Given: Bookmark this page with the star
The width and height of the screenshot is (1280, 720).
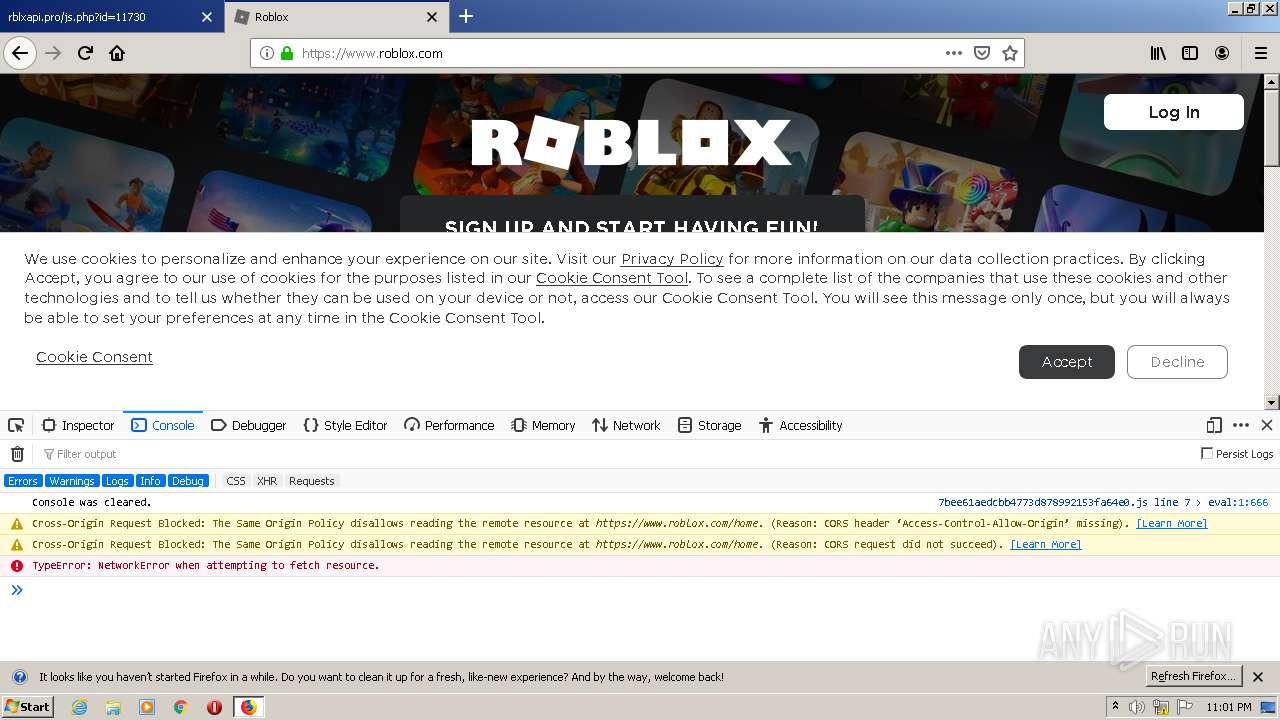Looking at the screenshot, I should [x=1010, y=53].
